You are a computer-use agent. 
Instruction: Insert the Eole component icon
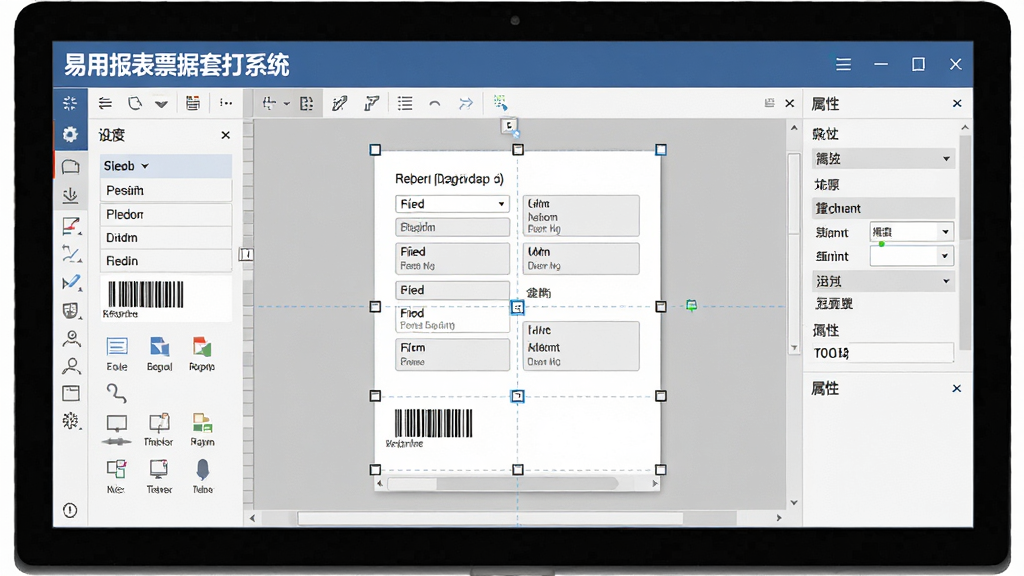click(x=117, y=347)
